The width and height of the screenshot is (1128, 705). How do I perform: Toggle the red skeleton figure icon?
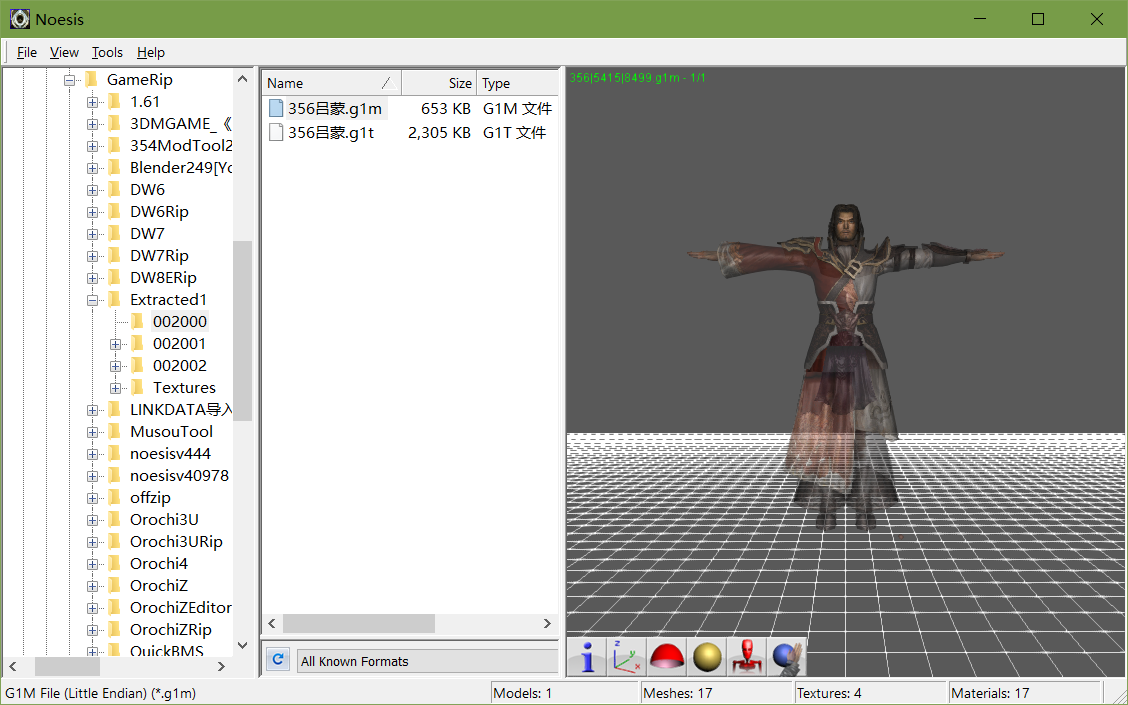click(746, 656)
